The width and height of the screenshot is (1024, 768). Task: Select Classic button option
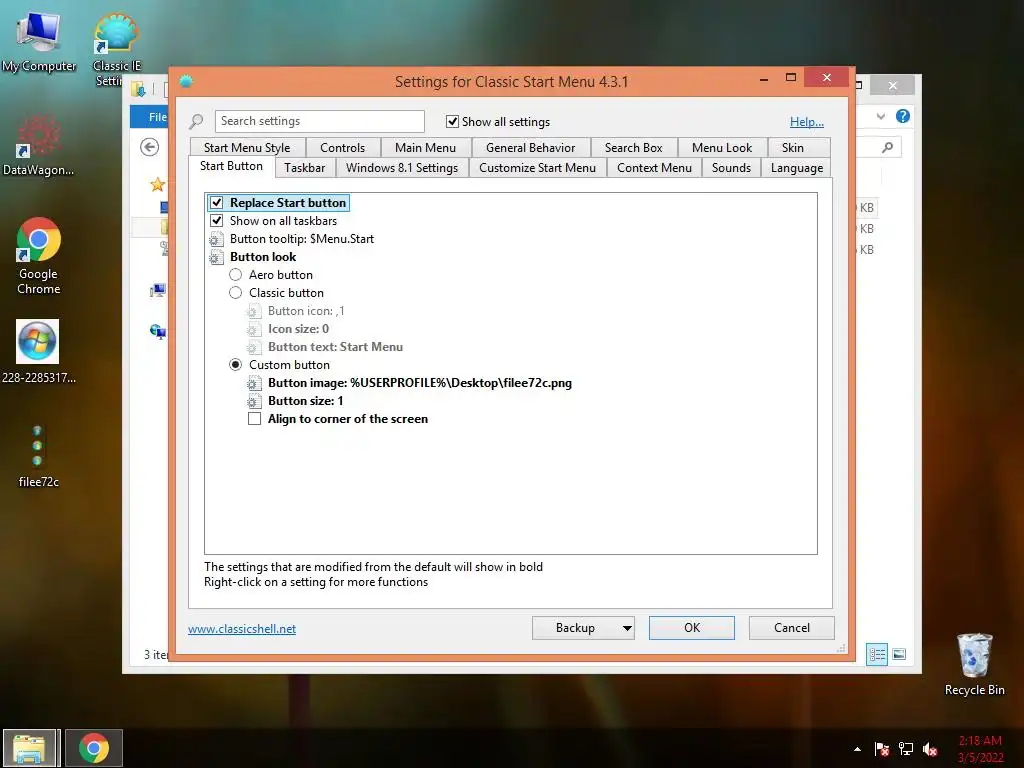click(236, 293)
